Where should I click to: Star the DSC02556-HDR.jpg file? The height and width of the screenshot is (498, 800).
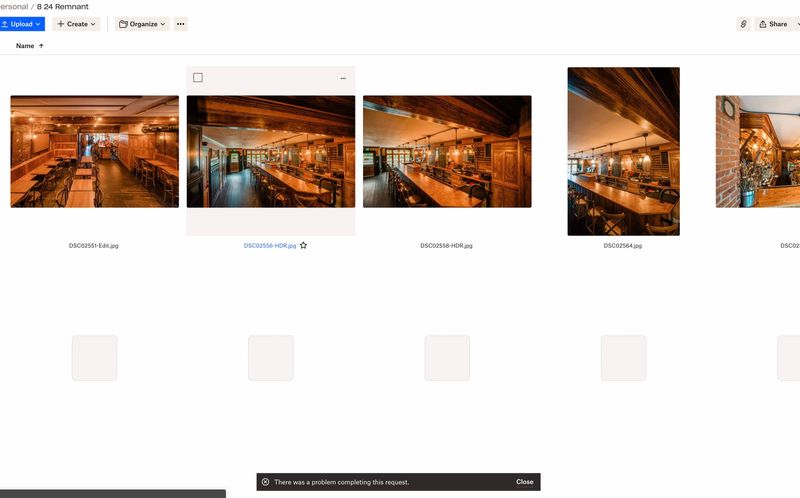coord(304,245)
